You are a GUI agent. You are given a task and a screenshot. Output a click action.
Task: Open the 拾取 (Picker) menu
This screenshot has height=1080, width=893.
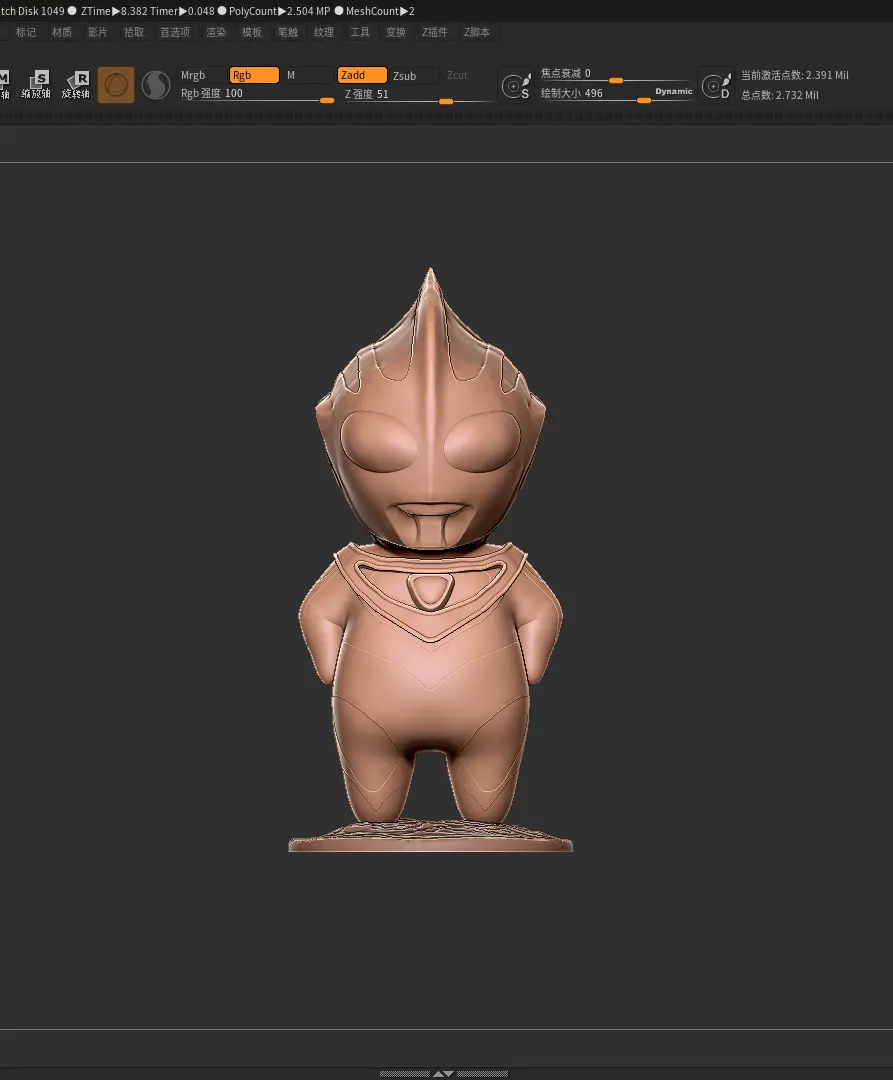coord(134,32)
